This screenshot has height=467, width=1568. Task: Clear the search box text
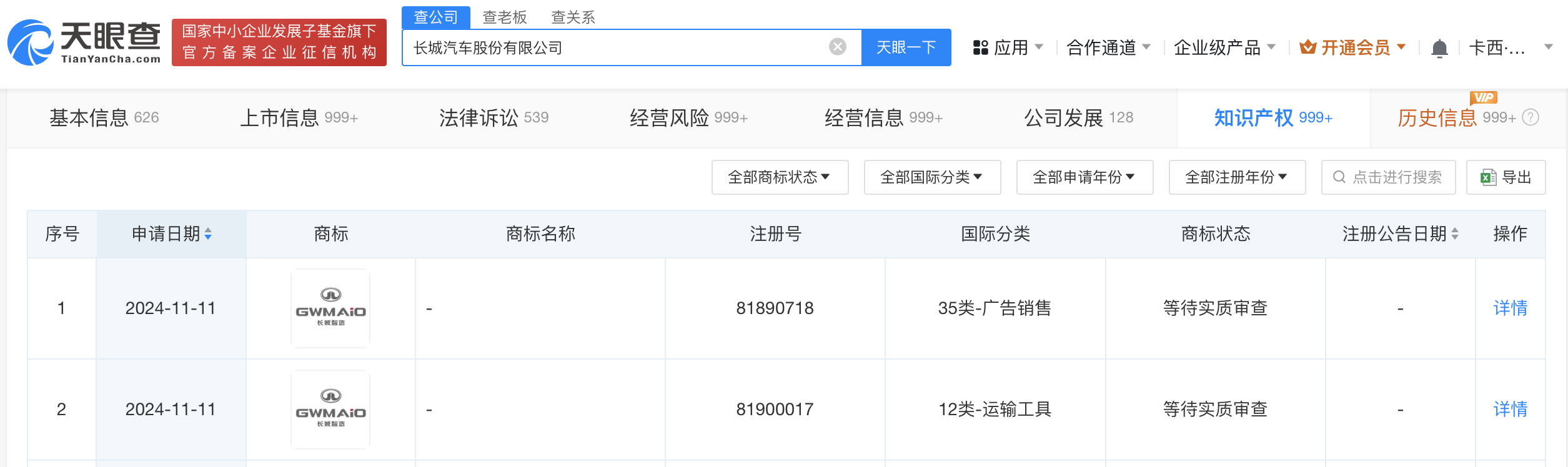(x=837, y=47)
